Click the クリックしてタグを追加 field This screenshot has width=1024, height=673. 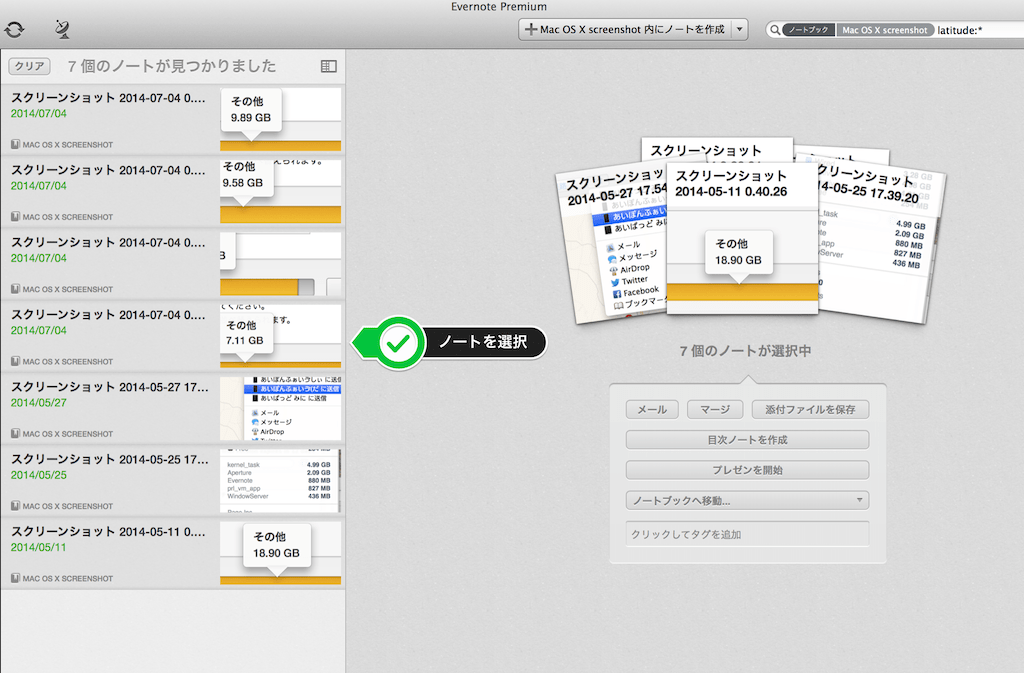pos(747,534)
